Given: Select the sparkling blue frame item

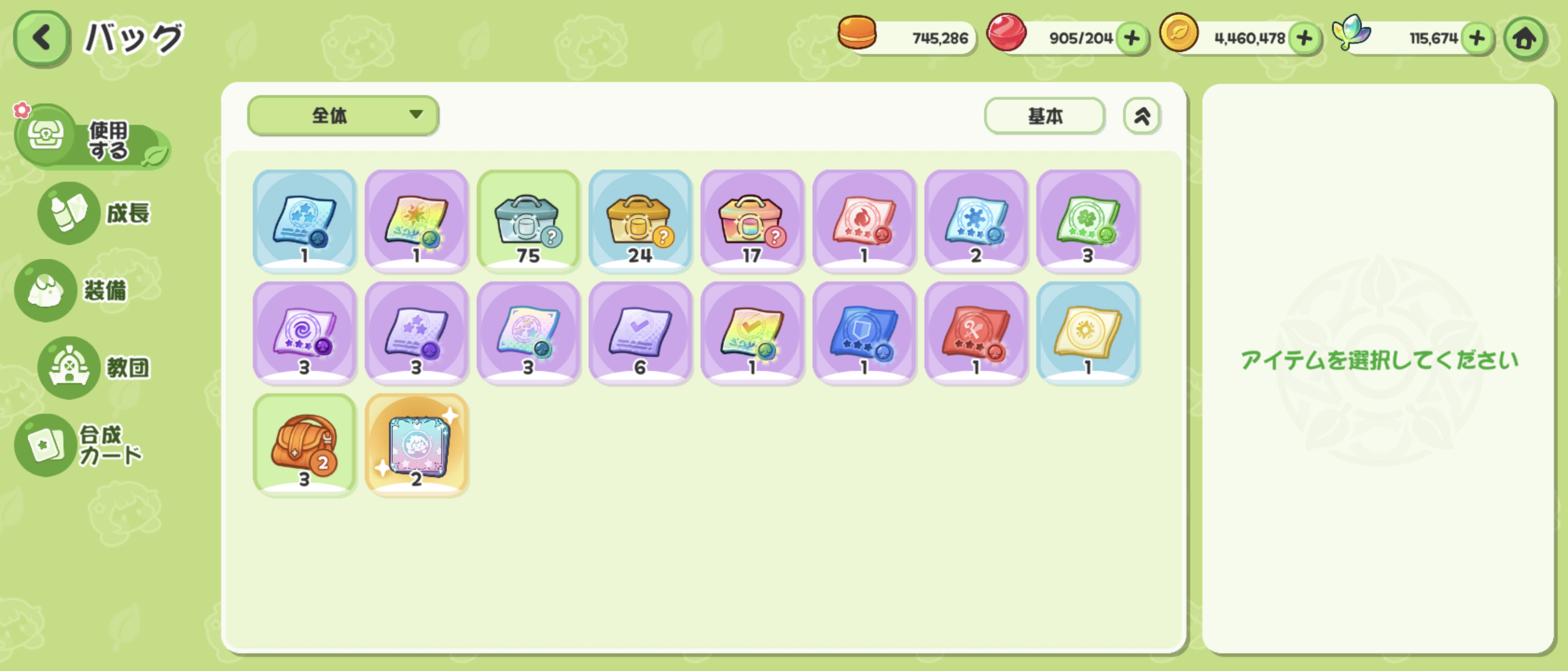Looking at the screenshot, I should [x=416, y=445].
